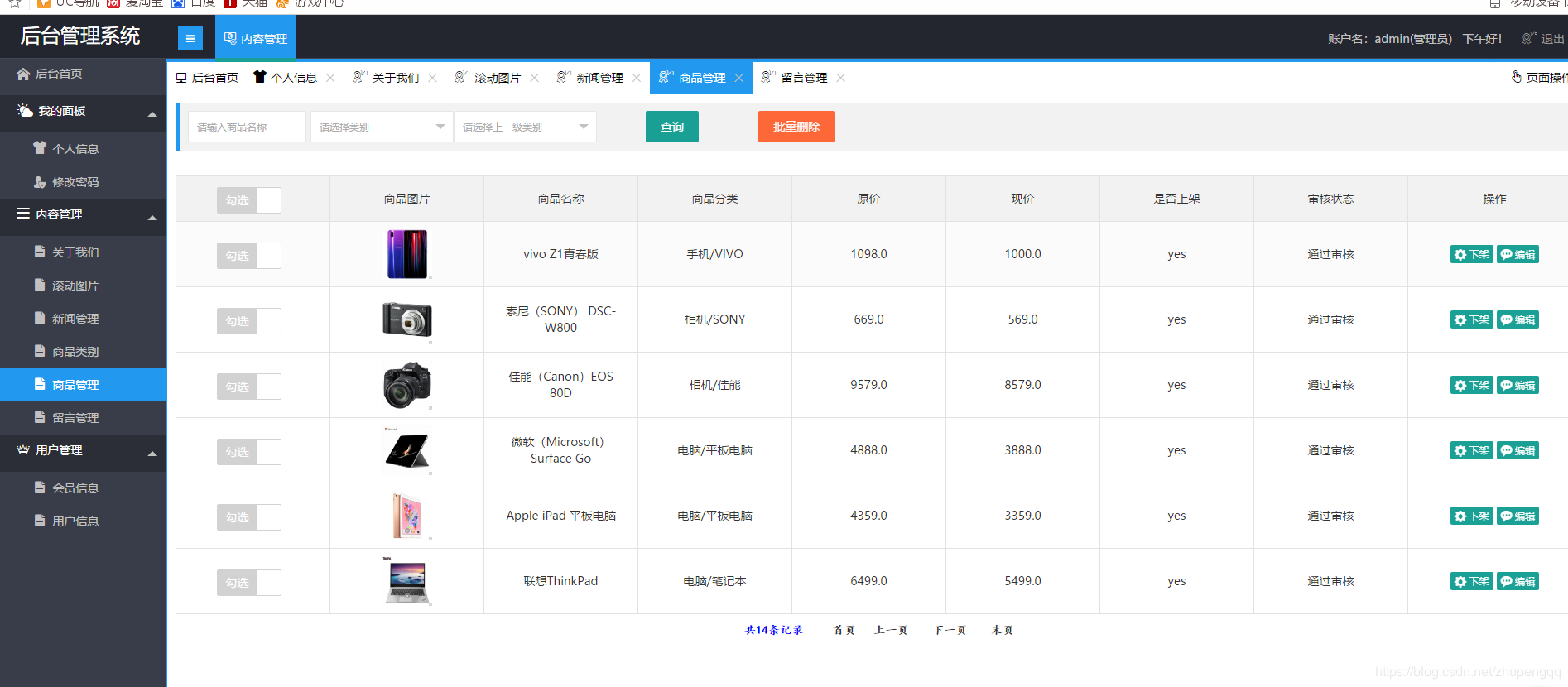Click 编辑 button for 联想ThinkPad row
Image resolution: width=1568 pixels, height=687 pixels.
(1517, 582)
